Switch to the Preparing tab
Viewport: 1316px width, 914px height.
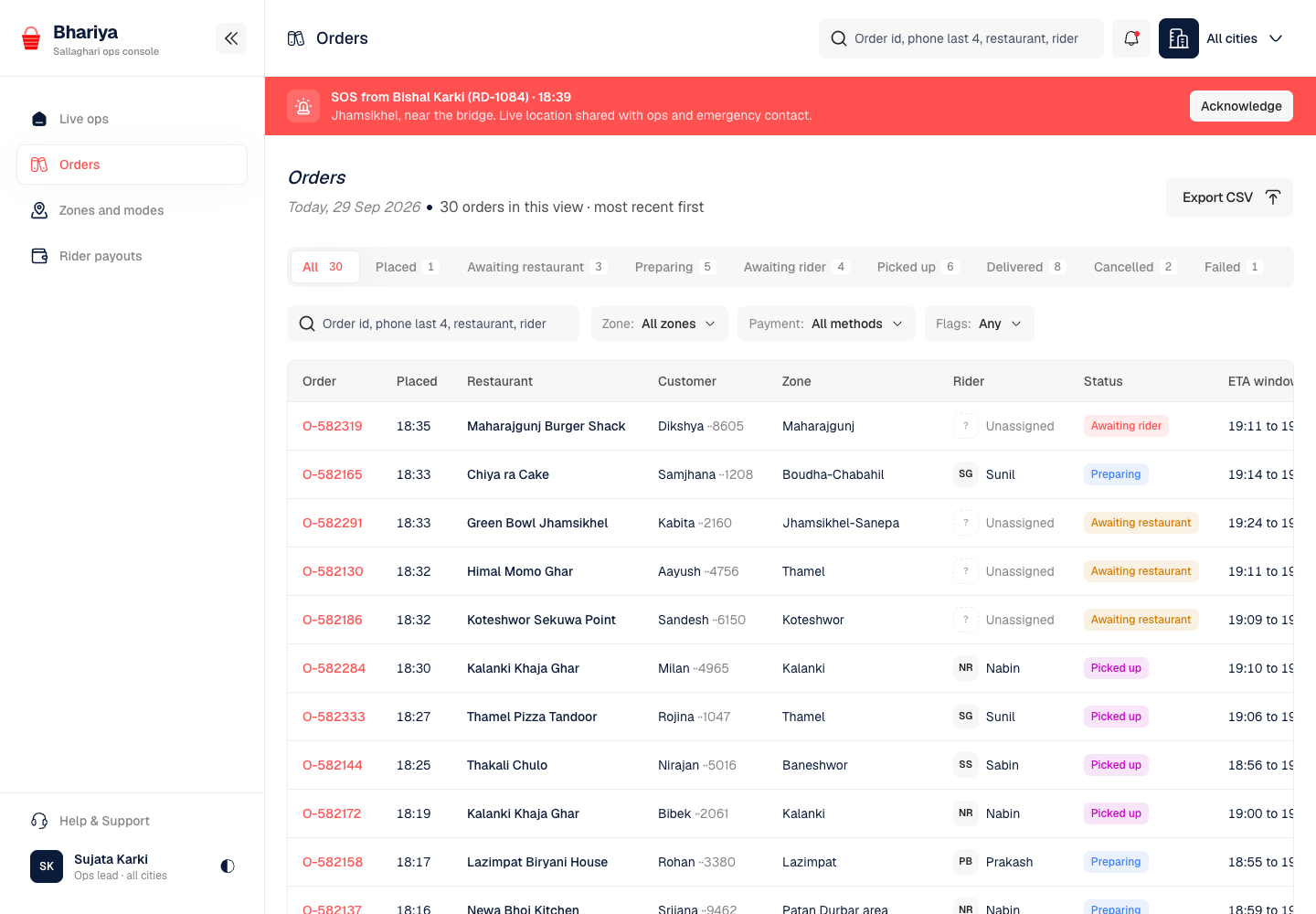point(674,267)
